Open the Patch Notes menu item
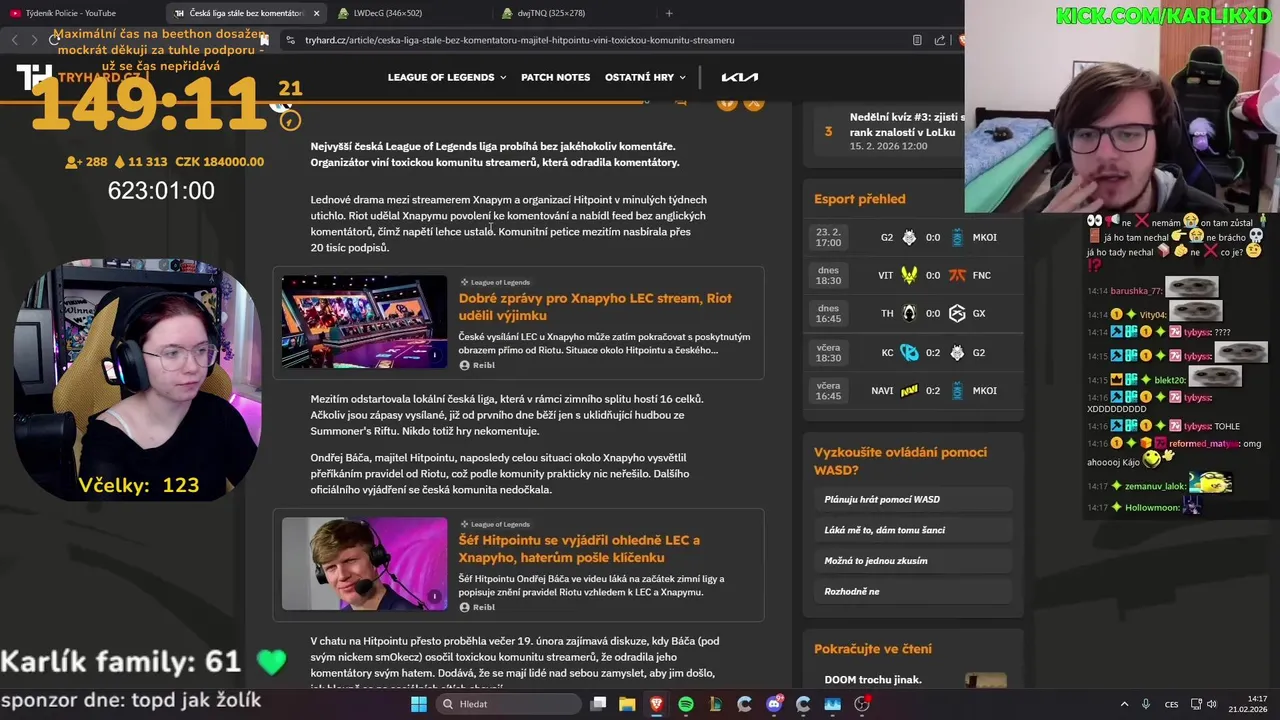This screenshot has height=720, width=1280. point(555,77)
